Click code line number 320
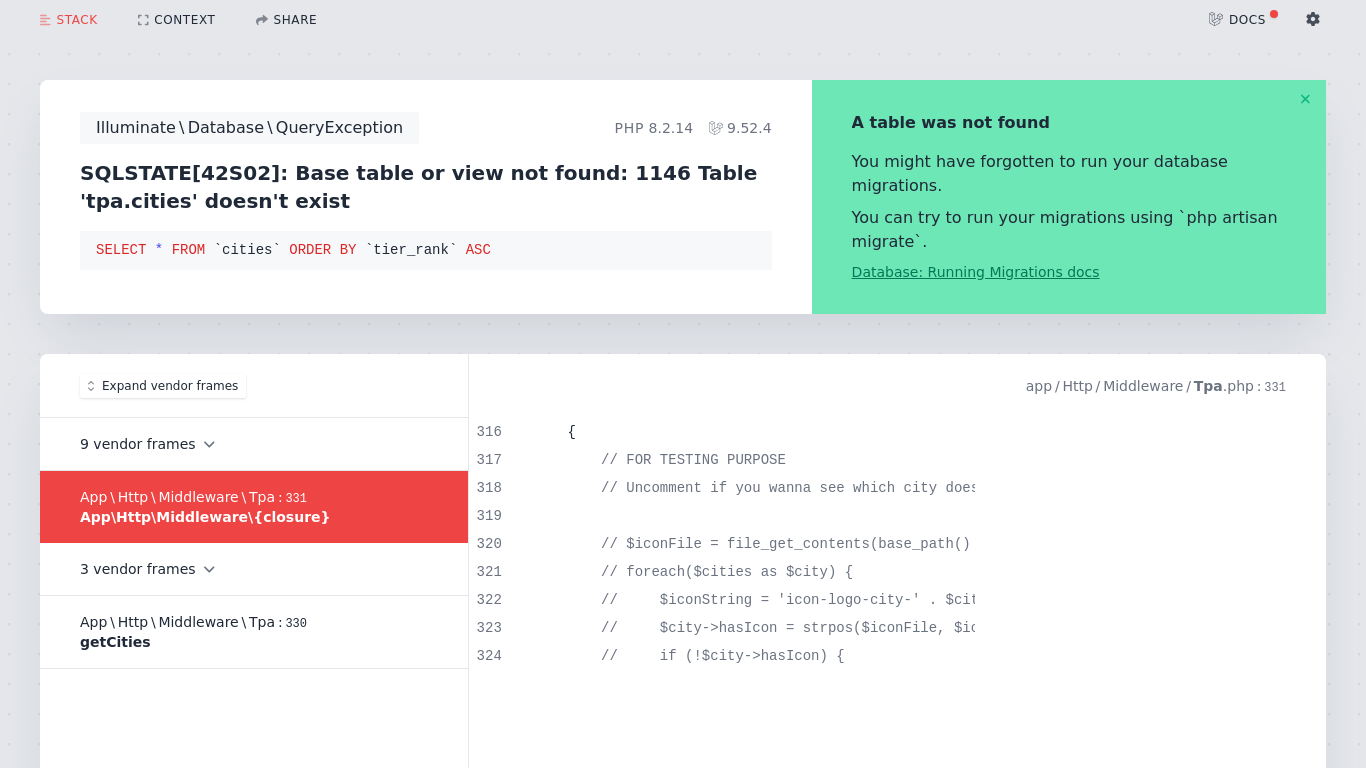Viewport: 1366px width, 768px height. 489,544
